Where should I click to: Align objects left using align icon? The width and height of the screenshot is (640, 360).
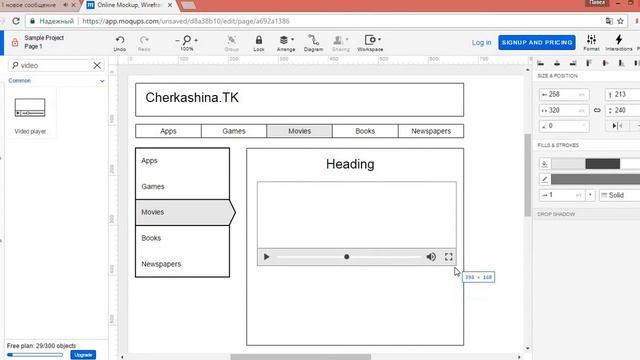pyautogui.click(x=541, y=63)
